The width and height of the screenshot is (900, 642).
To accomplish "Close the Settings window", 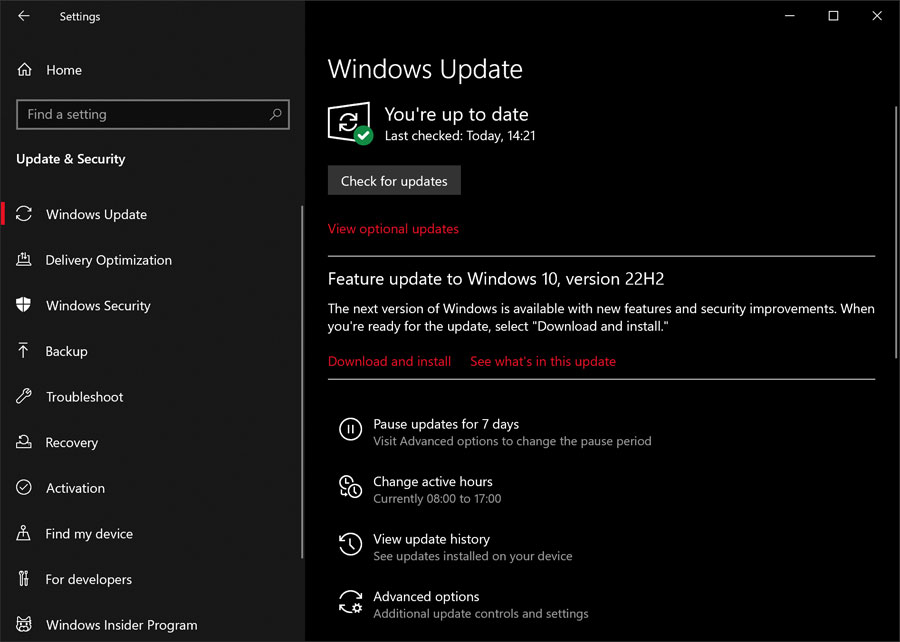I will (877, 16).
